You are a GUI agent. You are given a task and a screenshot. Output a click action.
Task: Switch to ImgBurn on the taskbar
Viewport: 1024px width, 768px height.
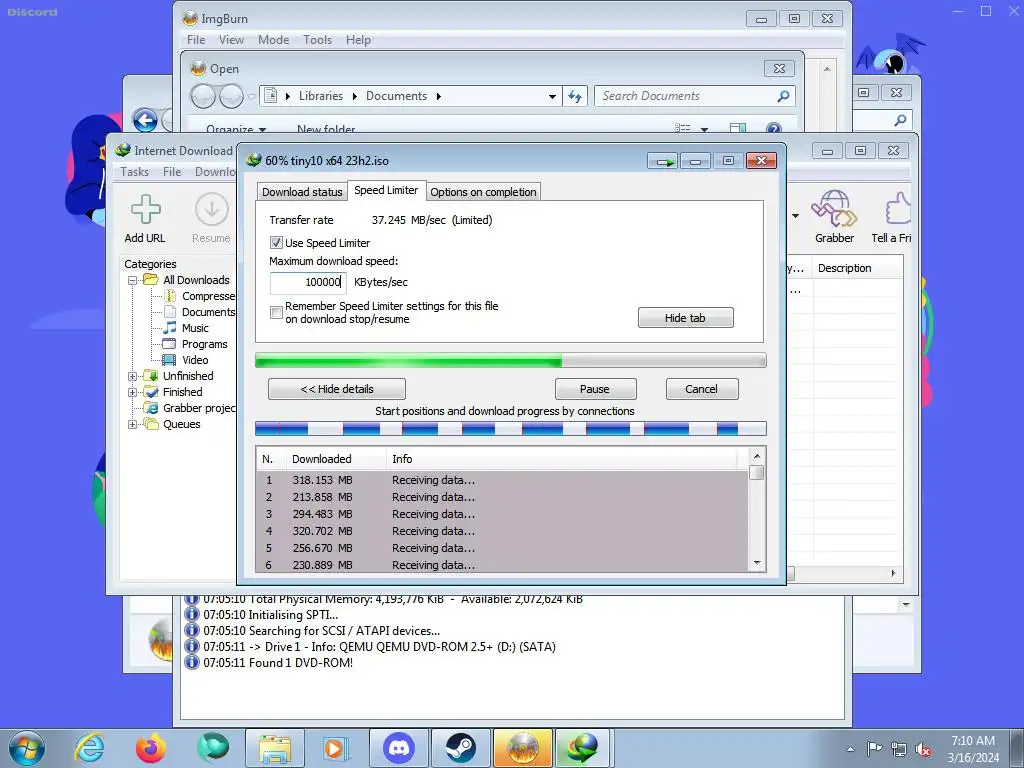point(522,748)
